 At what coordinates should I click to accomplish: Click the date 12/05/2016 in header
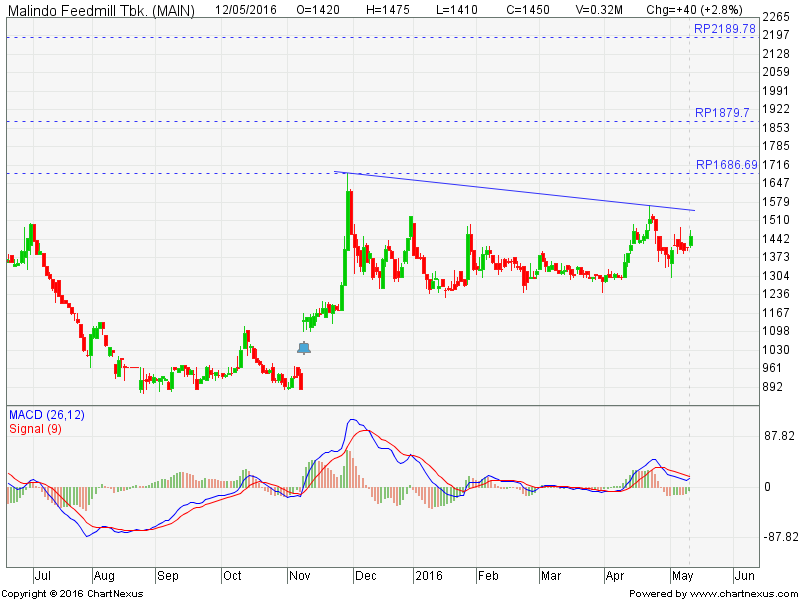tap(246, 9)
